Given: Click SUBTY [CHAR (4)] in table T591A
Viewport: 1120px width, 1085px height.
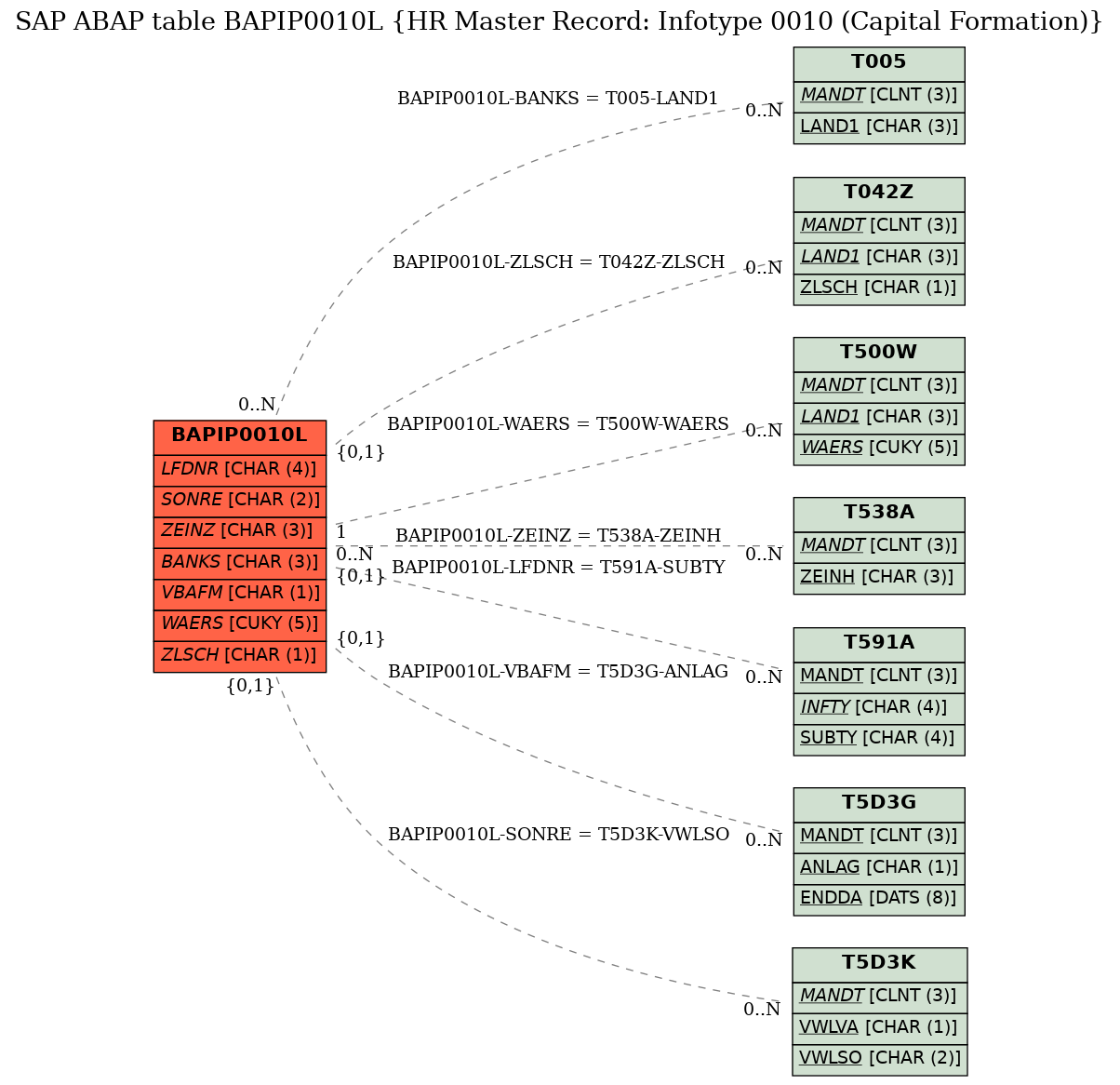Looking at the screenshot, I should pyautogui.click(x=879, y=739).
